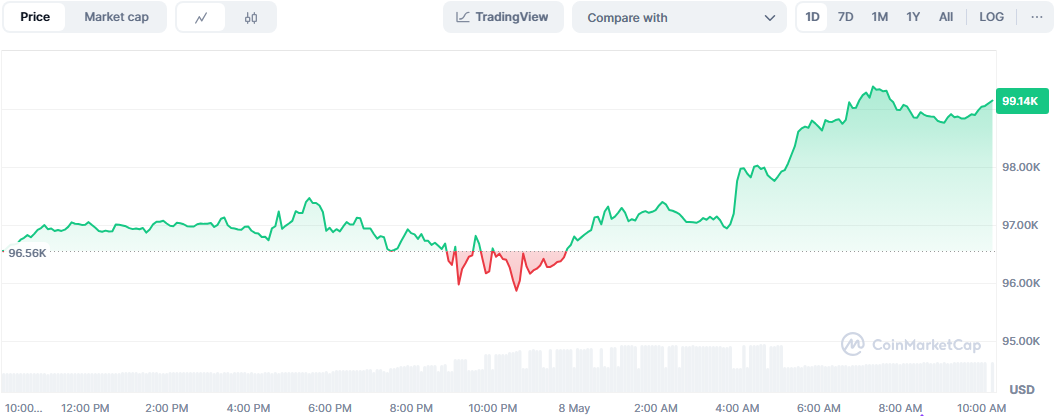This screenshot has height=416, width=1056.
Task: Click the TradingView chart icon
Action: [x=463, y=17]
